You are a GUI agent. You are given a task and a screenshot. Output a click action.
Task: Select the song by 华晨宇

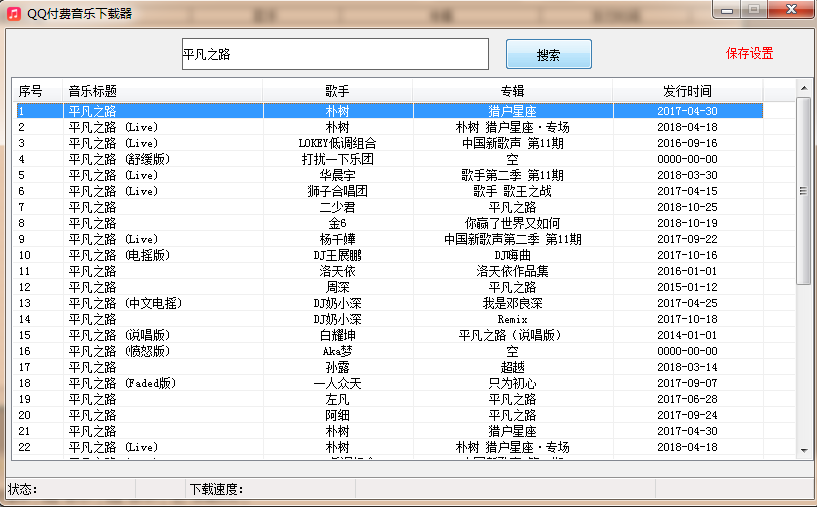[388, 175]
